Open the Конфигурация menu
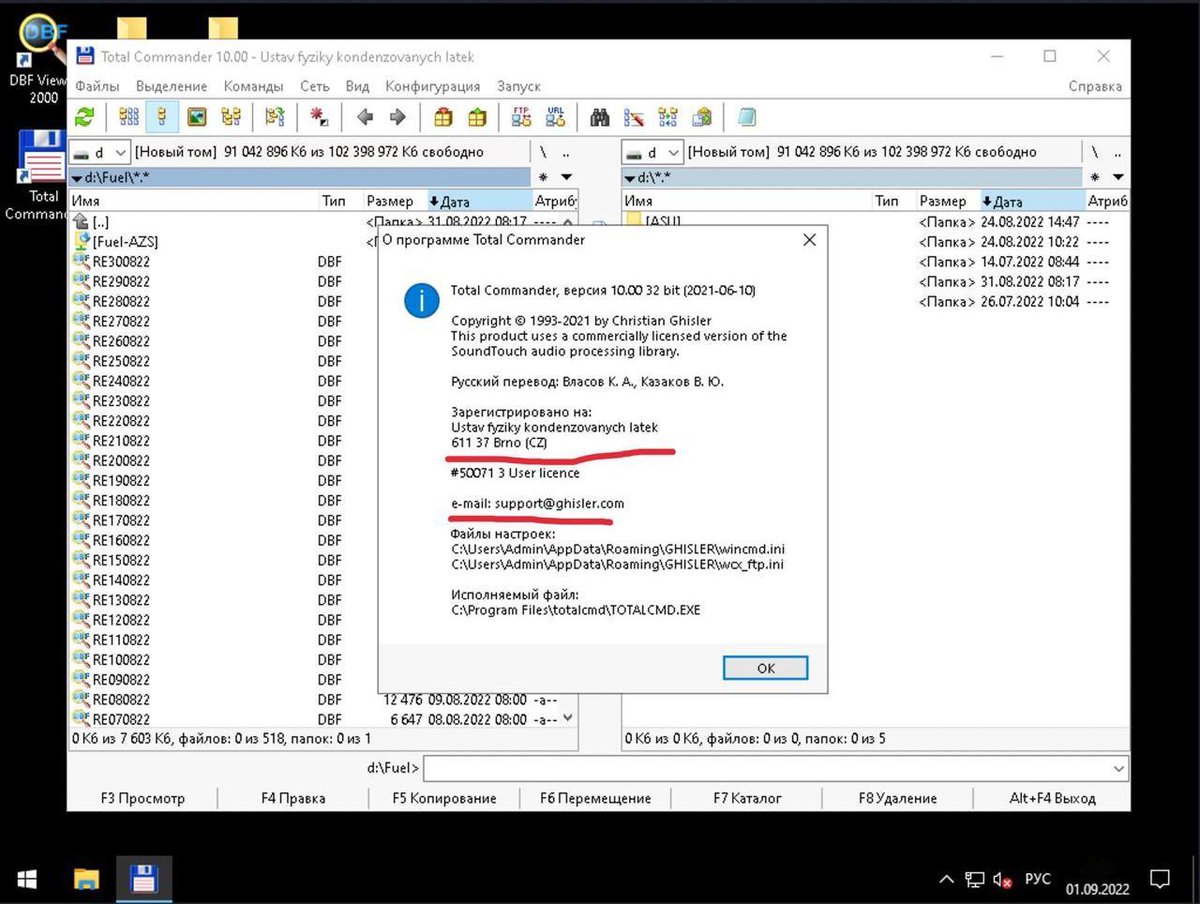 coord(432,86)
